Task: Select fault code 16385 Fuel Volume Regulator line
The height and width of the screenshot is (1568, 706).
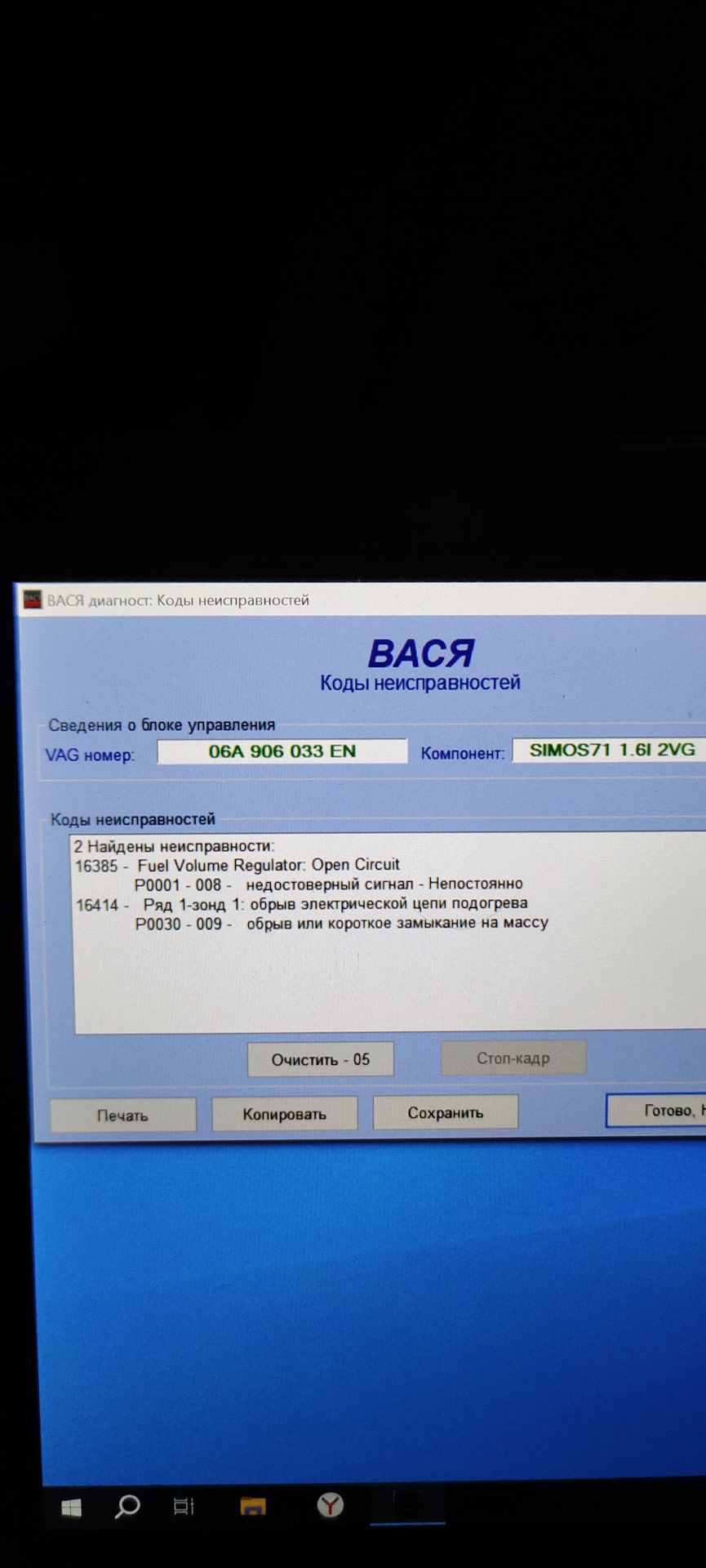Action: (x=269, y=865)
